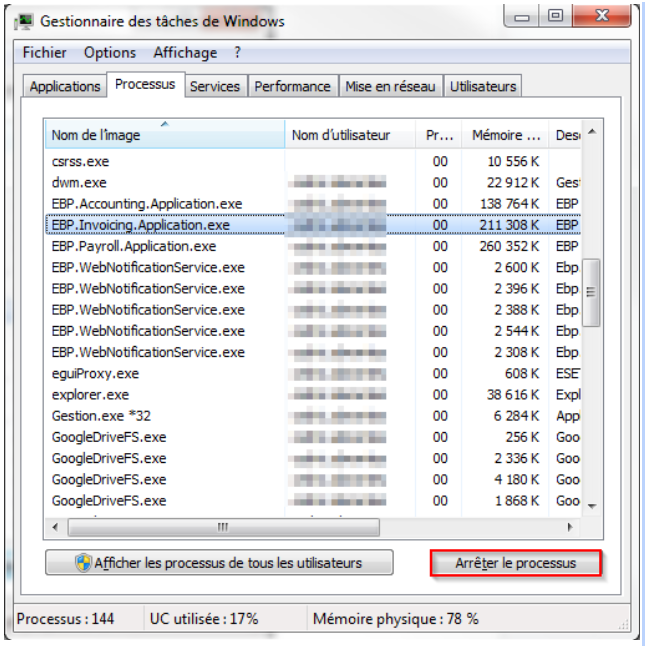Select the Processus tab

click(x=145, y=84)
